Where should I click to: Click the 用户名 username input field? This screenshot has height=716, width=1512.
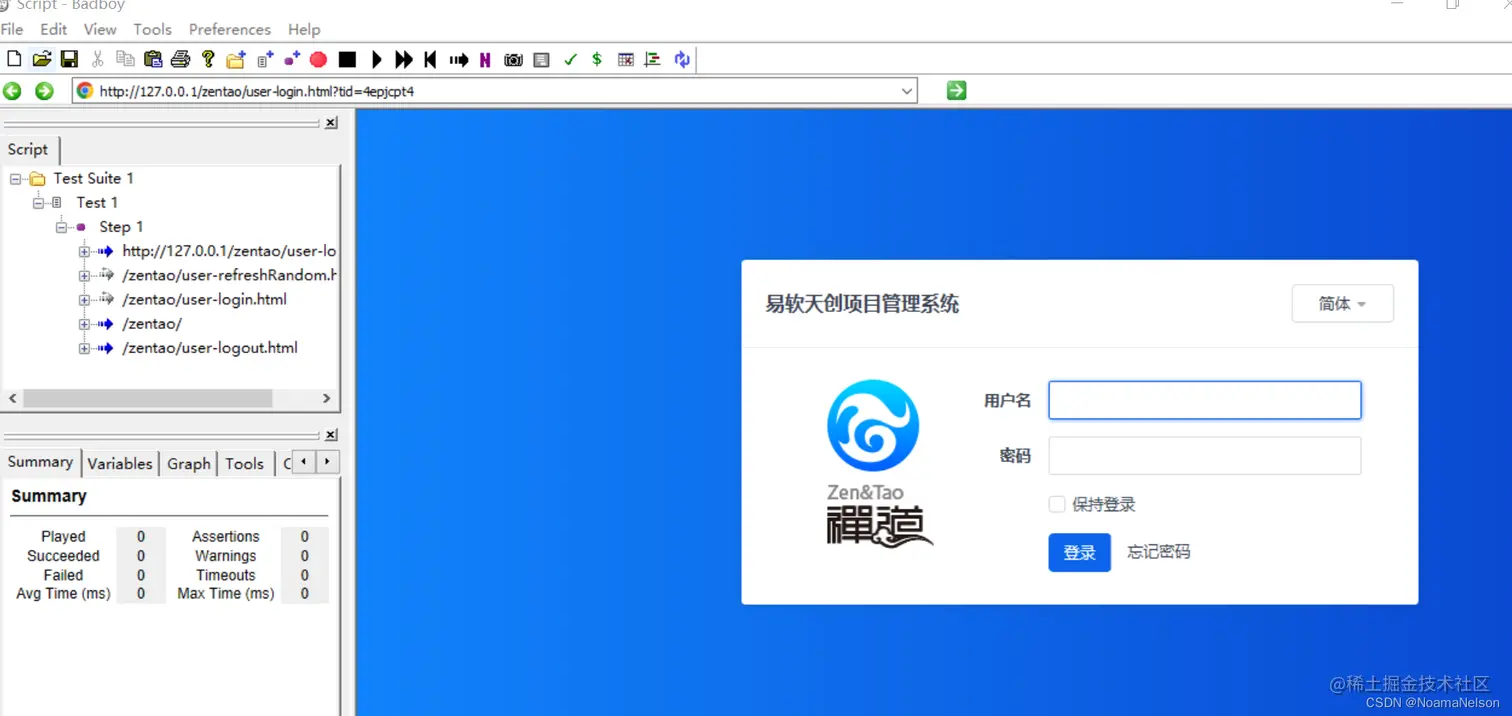click(x=1204, y=399)
